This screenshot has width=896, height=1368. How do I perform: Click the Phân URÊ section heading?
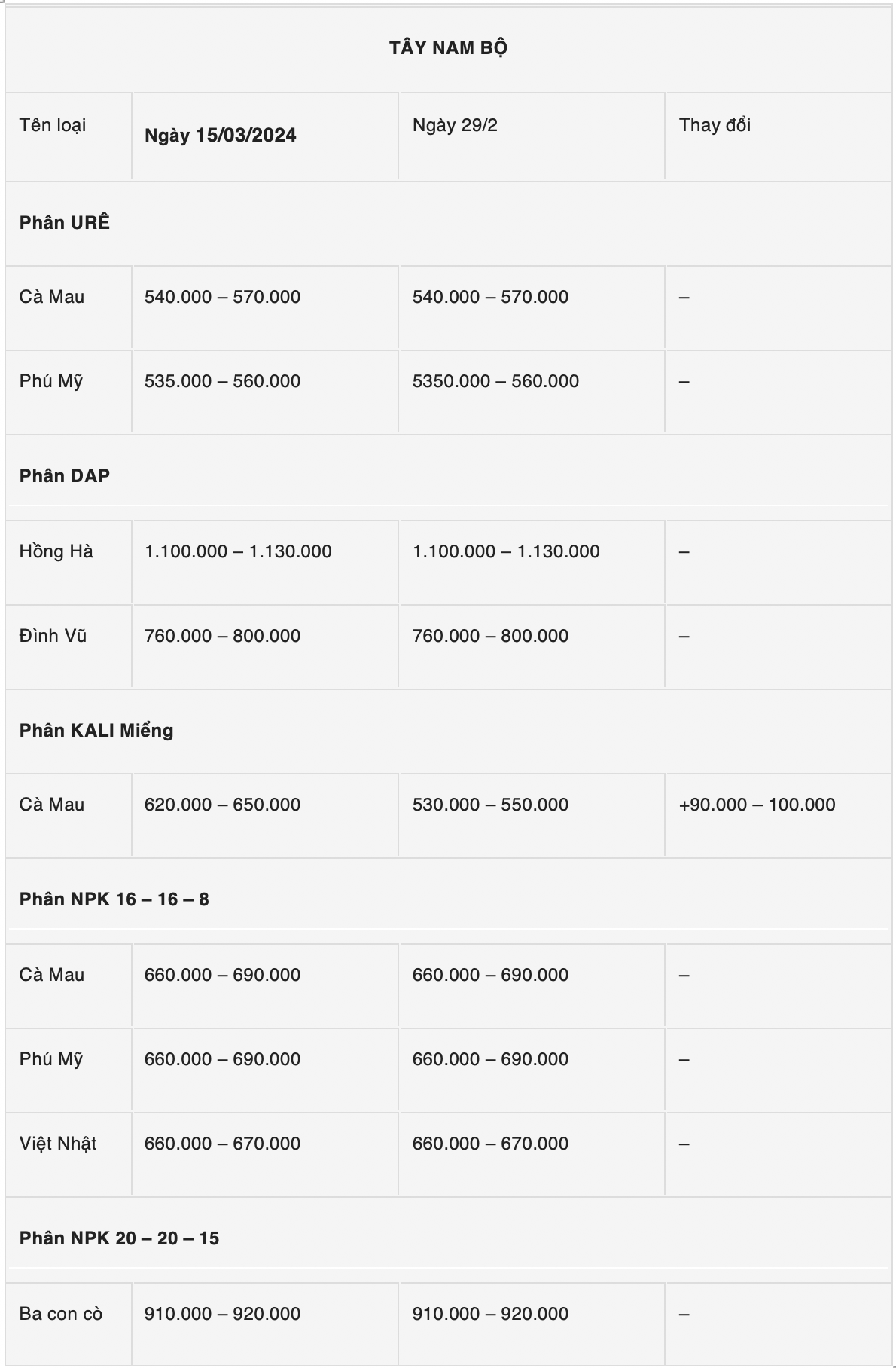click(65, 223)
